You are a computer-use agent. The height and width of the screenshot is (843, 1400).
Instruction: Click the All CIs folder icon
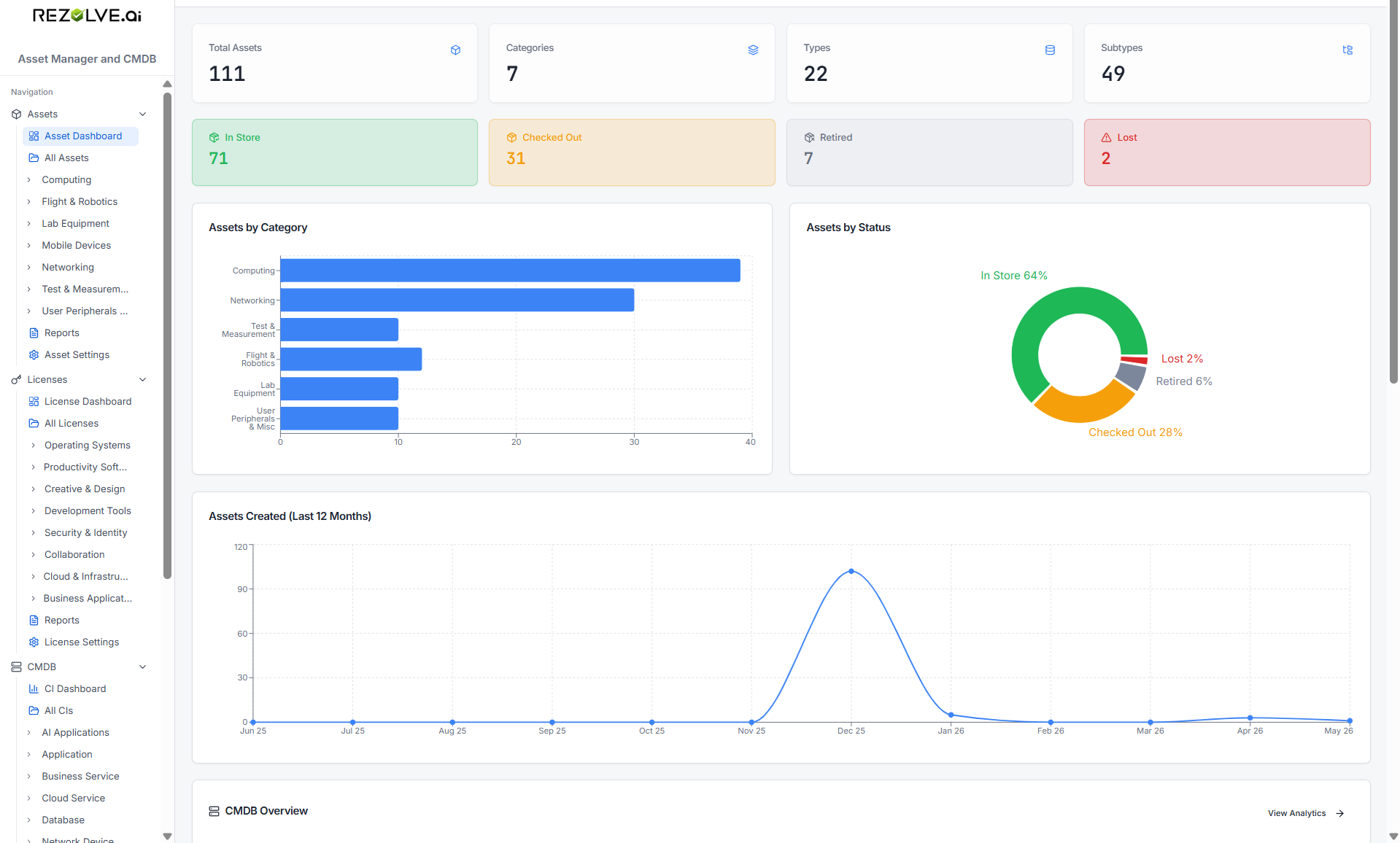coord(34,711)
